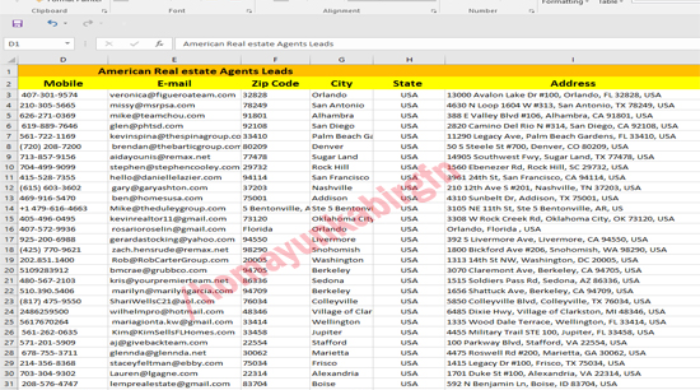Open Clipboard group dialog launcher
This screenshot has width=700, height=390.
coord(104,11)
